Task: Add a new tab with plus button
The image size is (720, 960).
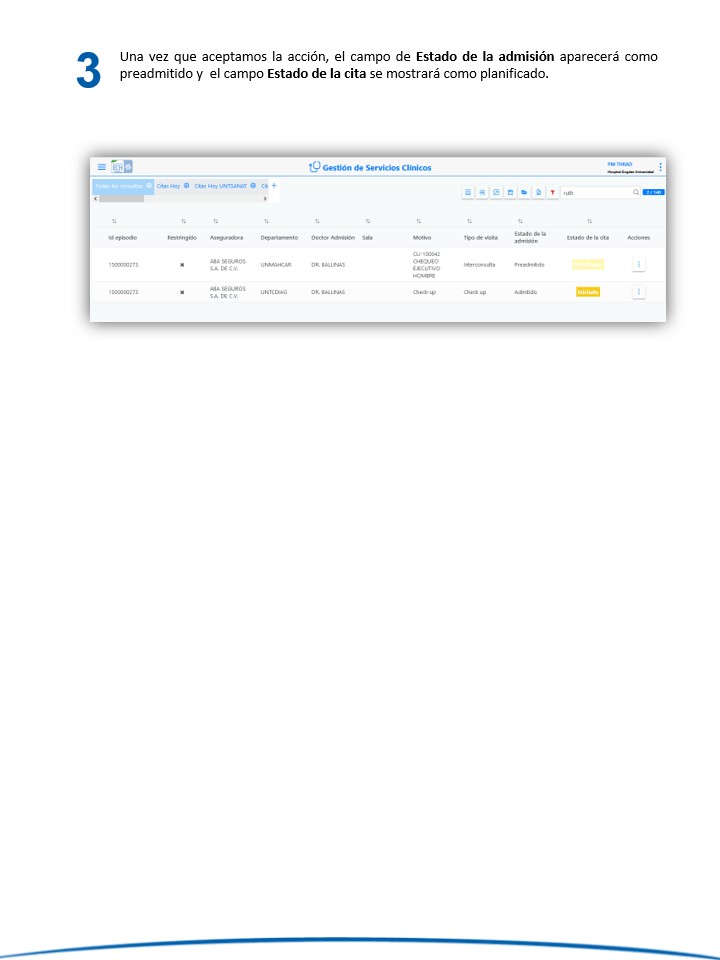Action: tap(274, 185)
